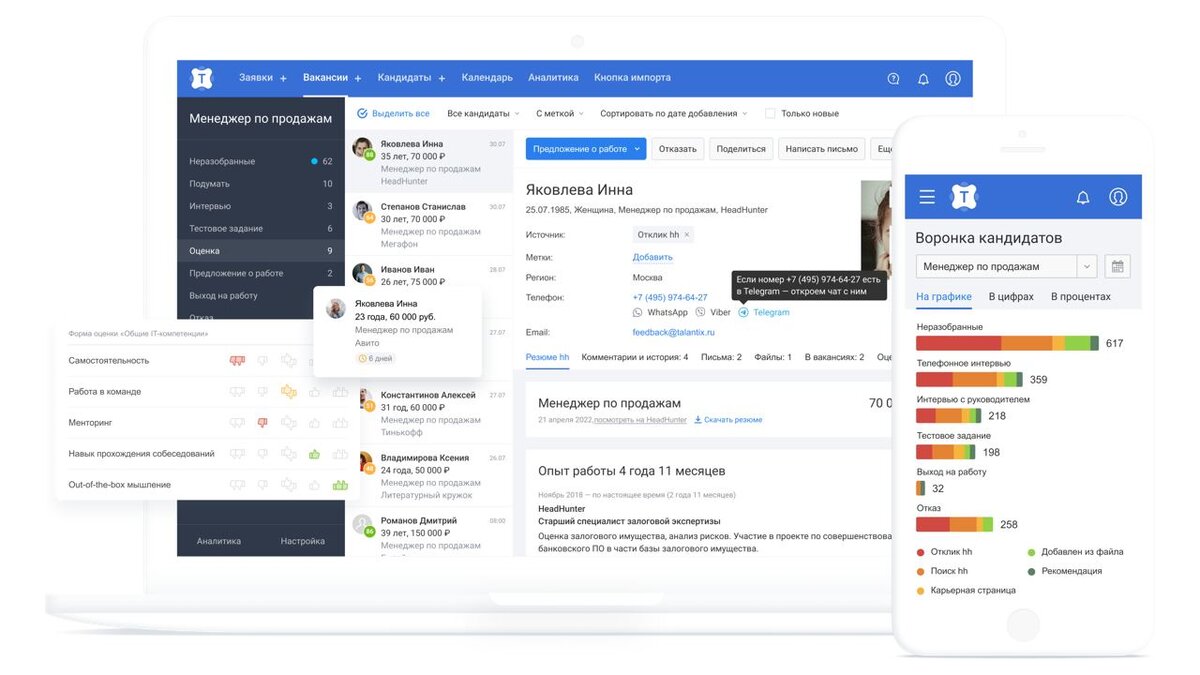Add a new request with plus next to Заявки

pos(283,78)
